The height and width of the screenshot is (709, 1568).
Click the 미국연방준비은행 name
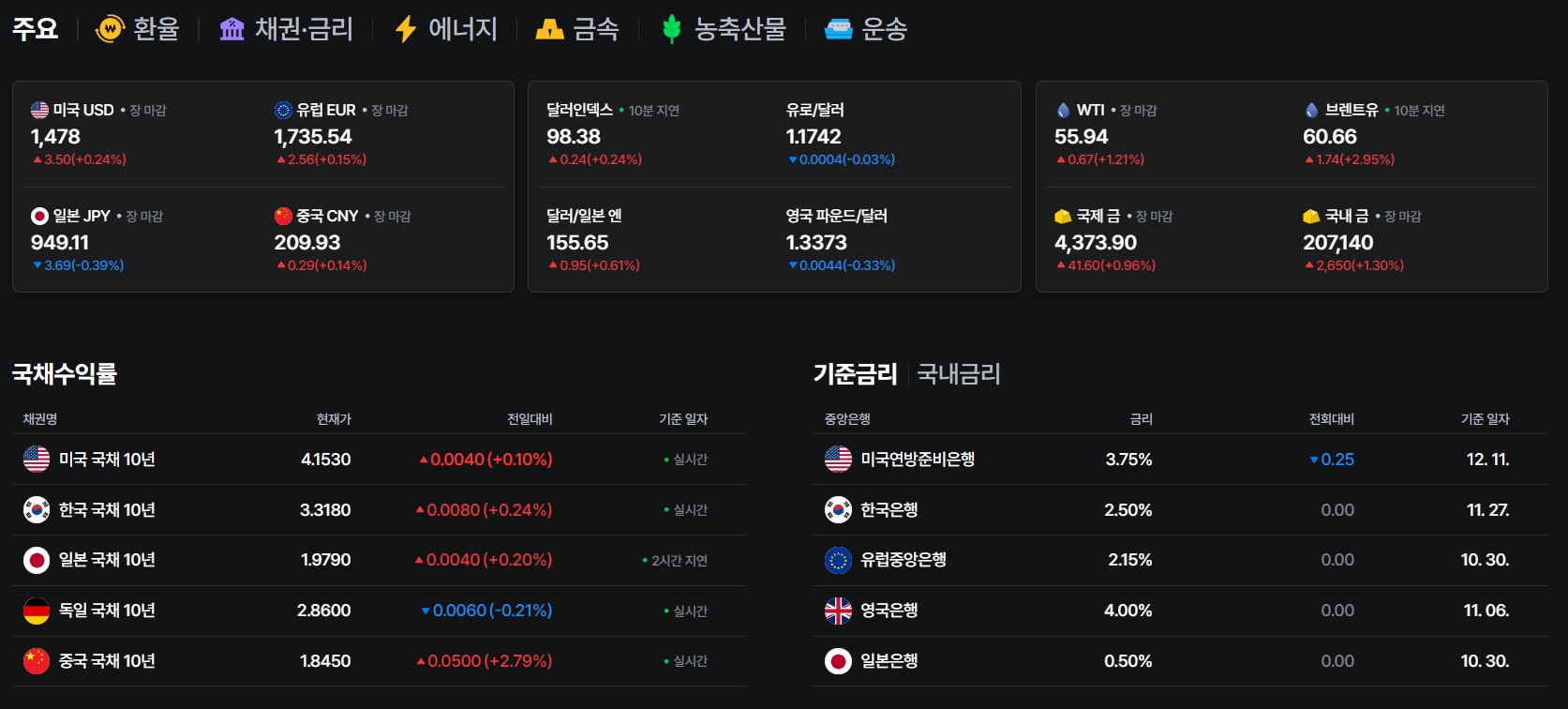coord(918,460)
